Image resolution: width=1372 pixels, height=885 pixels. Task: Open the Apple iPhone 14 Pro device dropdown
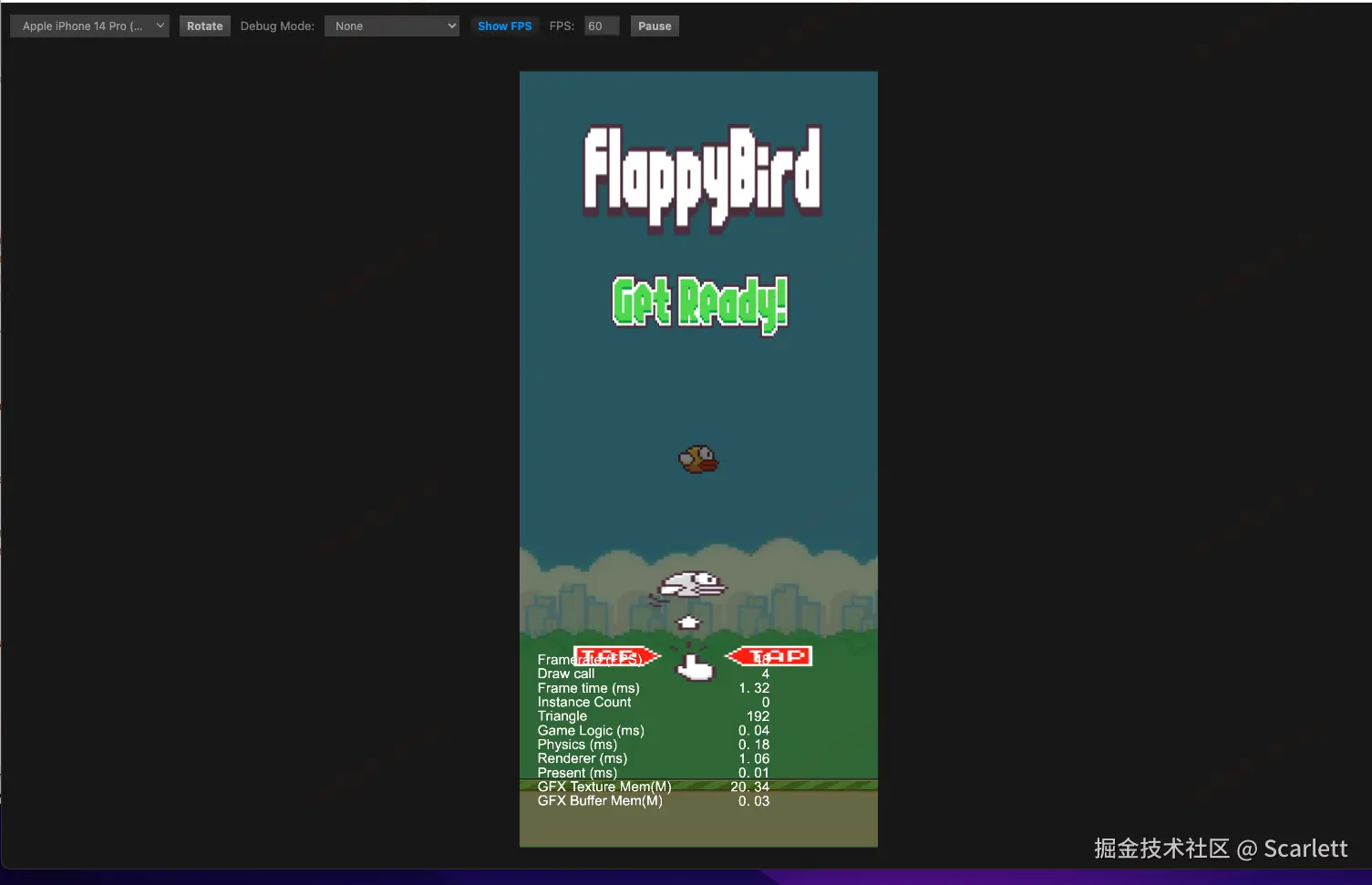coord(89,26)
